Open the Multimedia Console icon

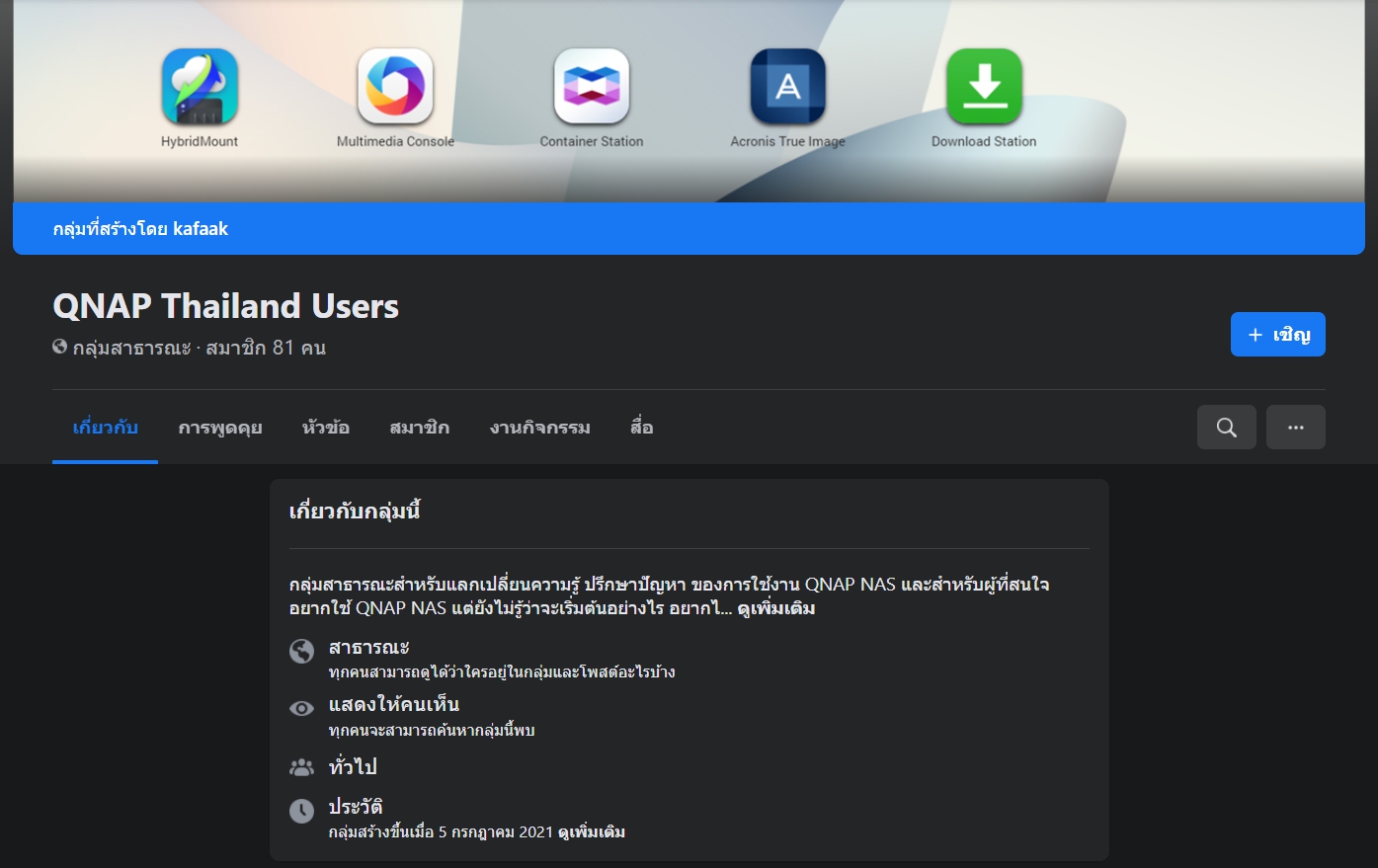[395, 87]
